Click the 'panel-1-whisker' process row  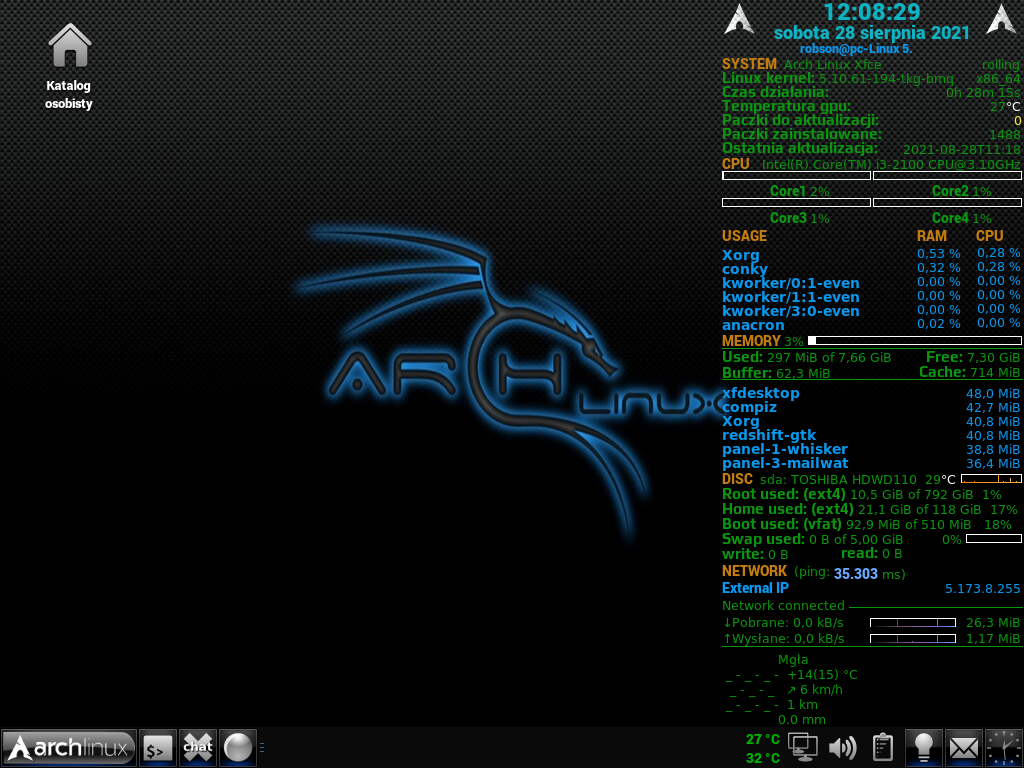coord(871,449)
